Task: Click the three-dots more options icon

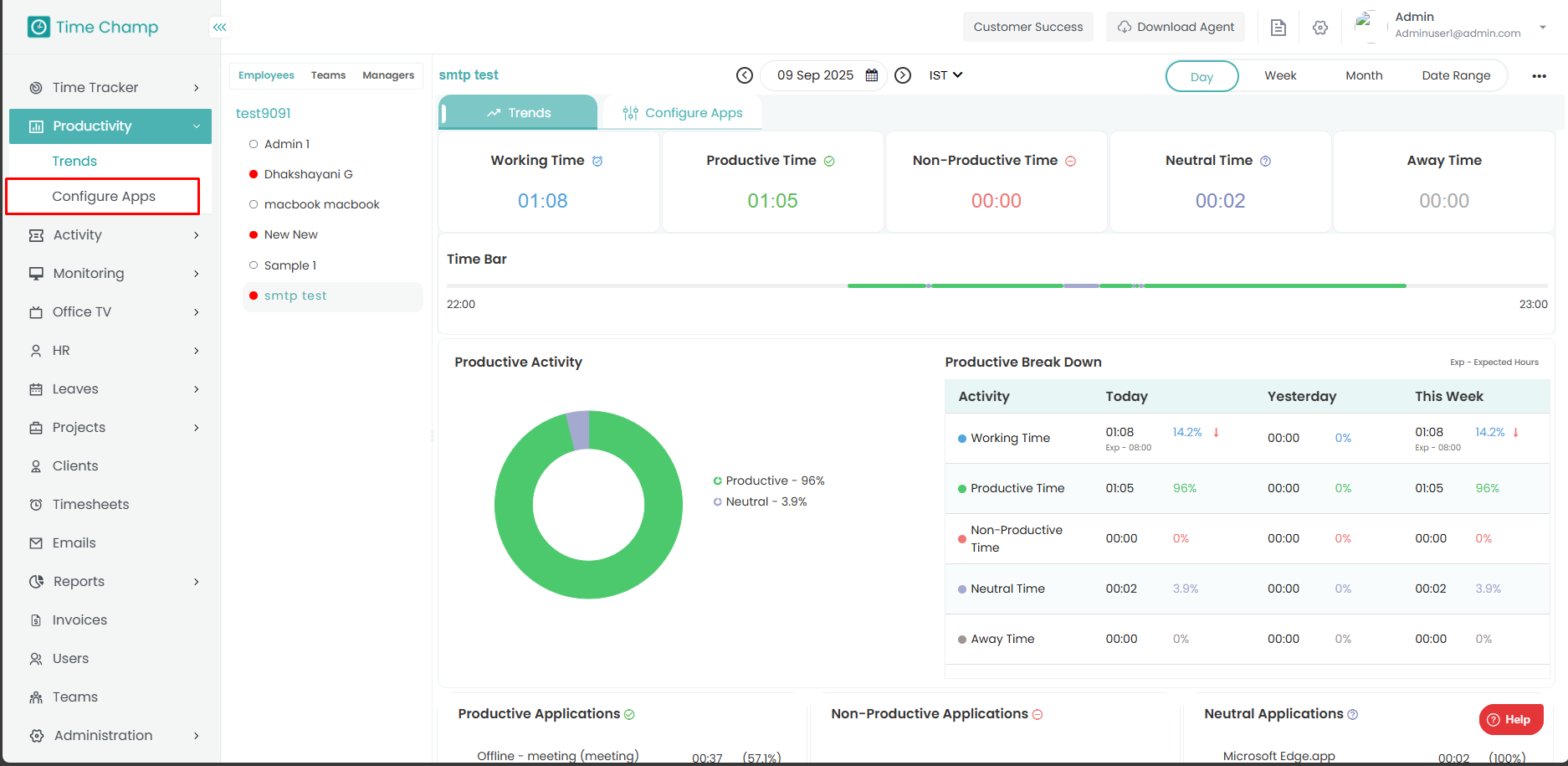Action: tap(1538, 76)
